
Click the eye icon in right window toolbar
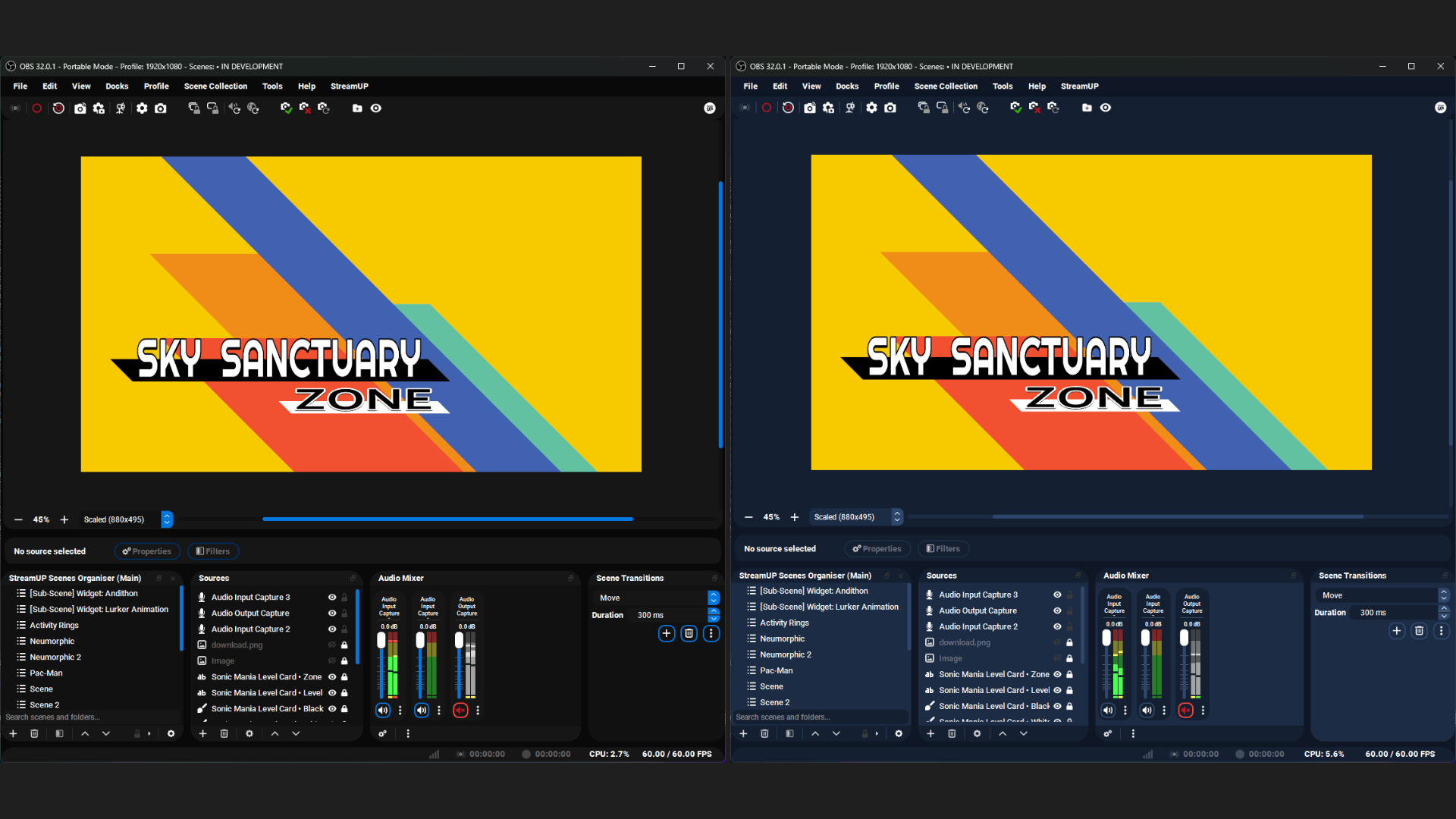(1106, 108)
